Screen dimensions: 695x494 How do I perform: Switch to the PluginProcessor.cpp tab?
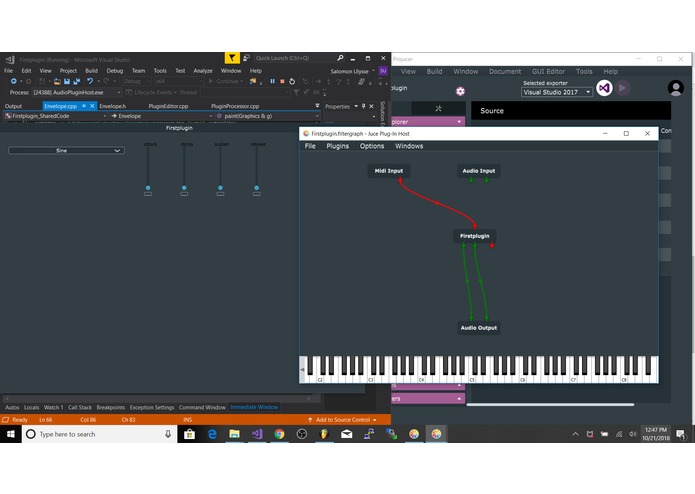pos(235,106)
